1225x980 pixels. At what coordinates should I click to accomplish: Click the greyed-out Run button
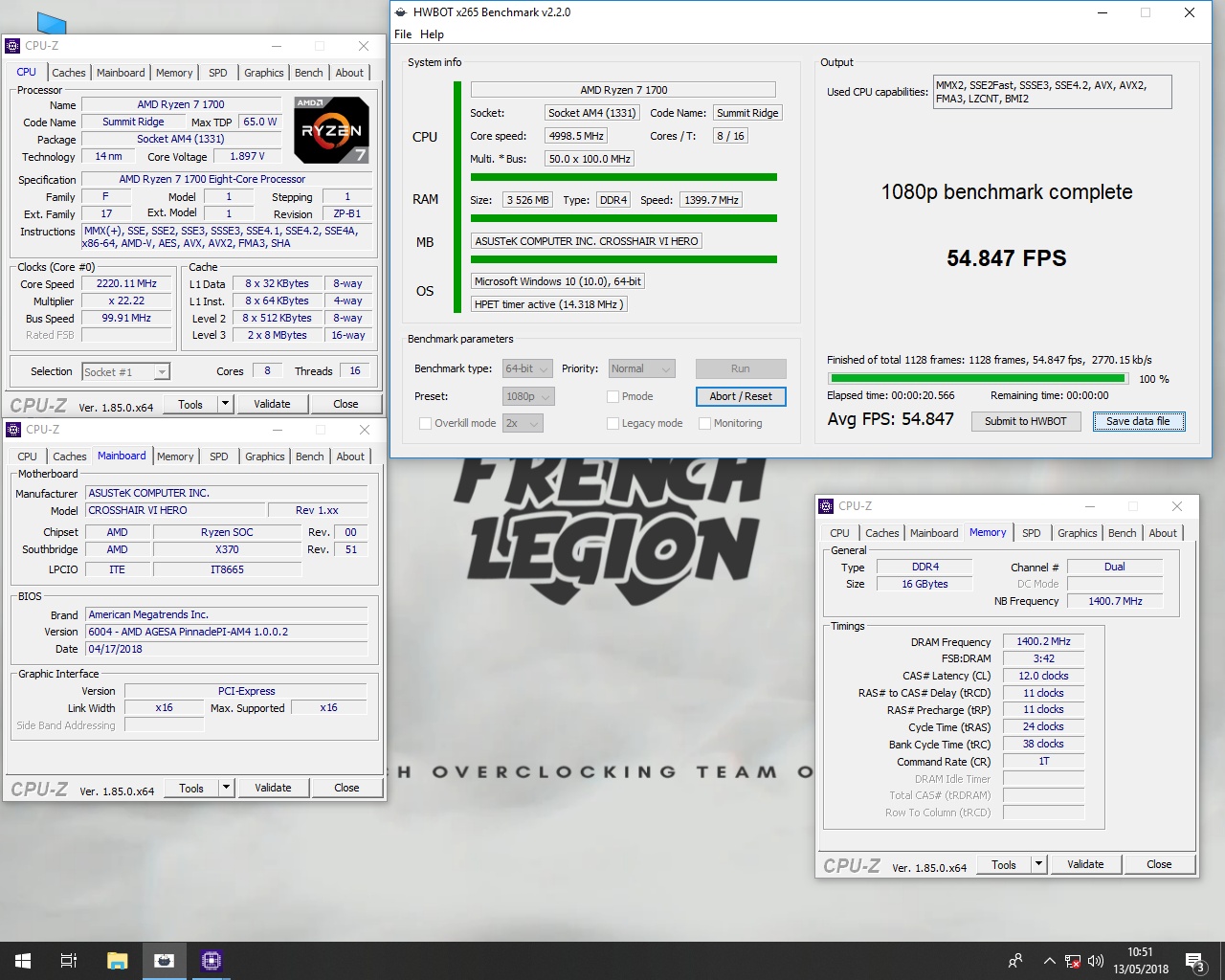point(741,368)
